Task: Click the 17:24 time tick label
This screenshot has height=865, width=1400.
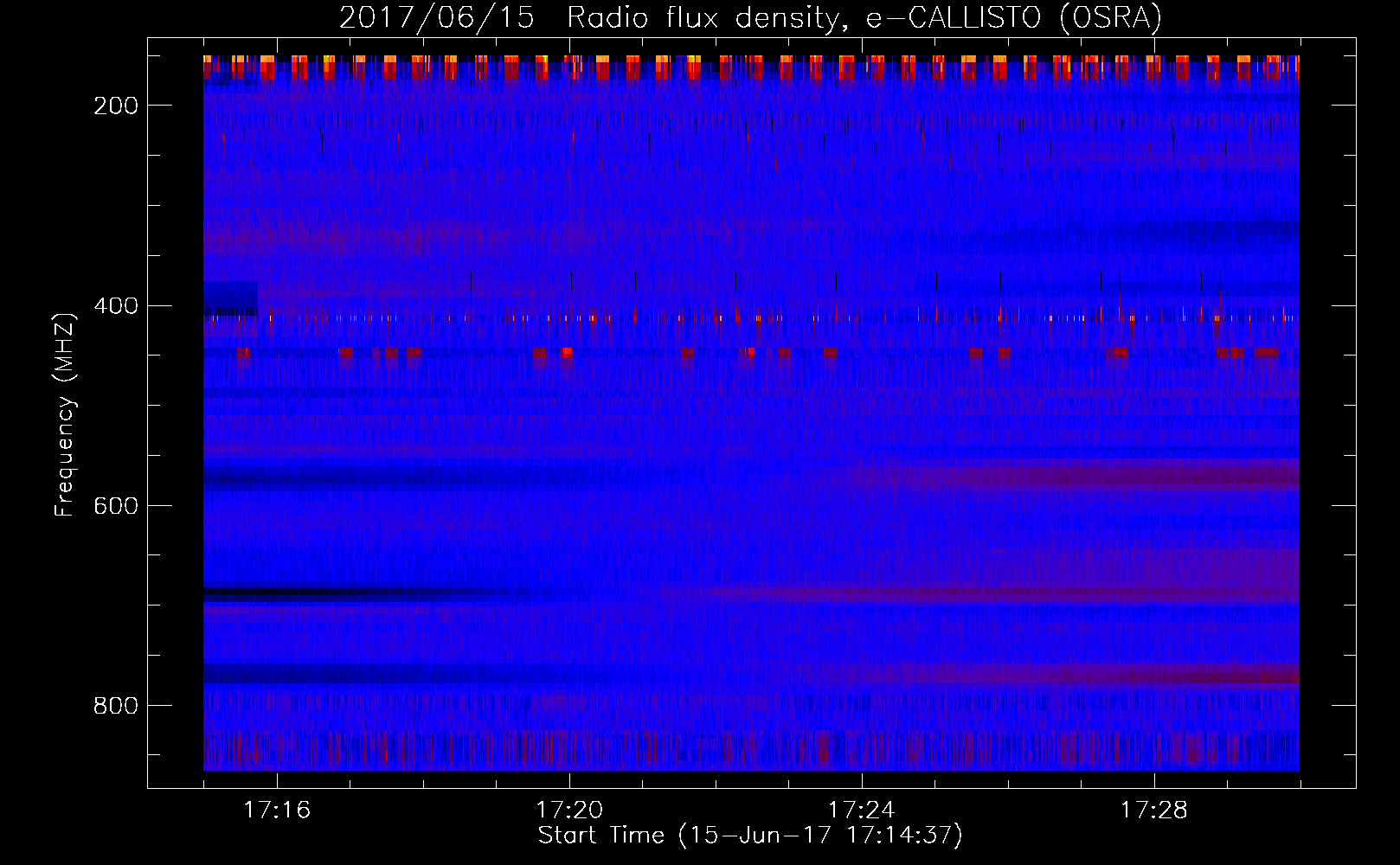Action: [x=862, y=811]
